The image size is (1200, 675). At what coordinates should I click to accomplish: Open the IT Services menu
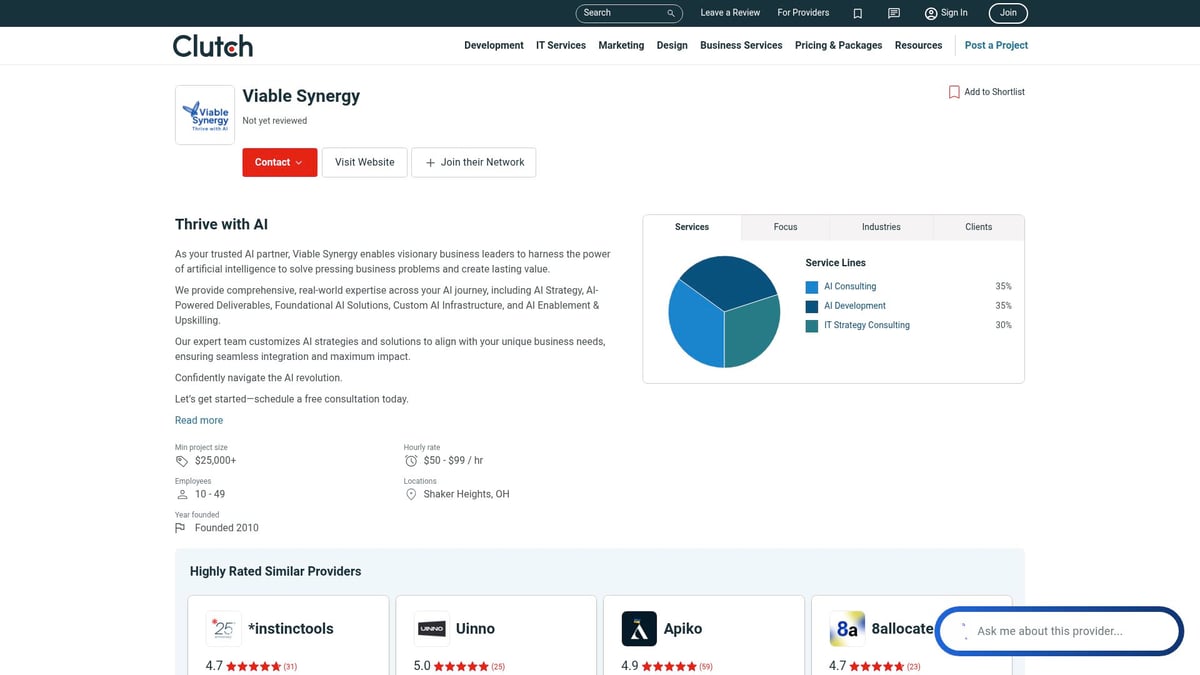[x=561, y=46]
